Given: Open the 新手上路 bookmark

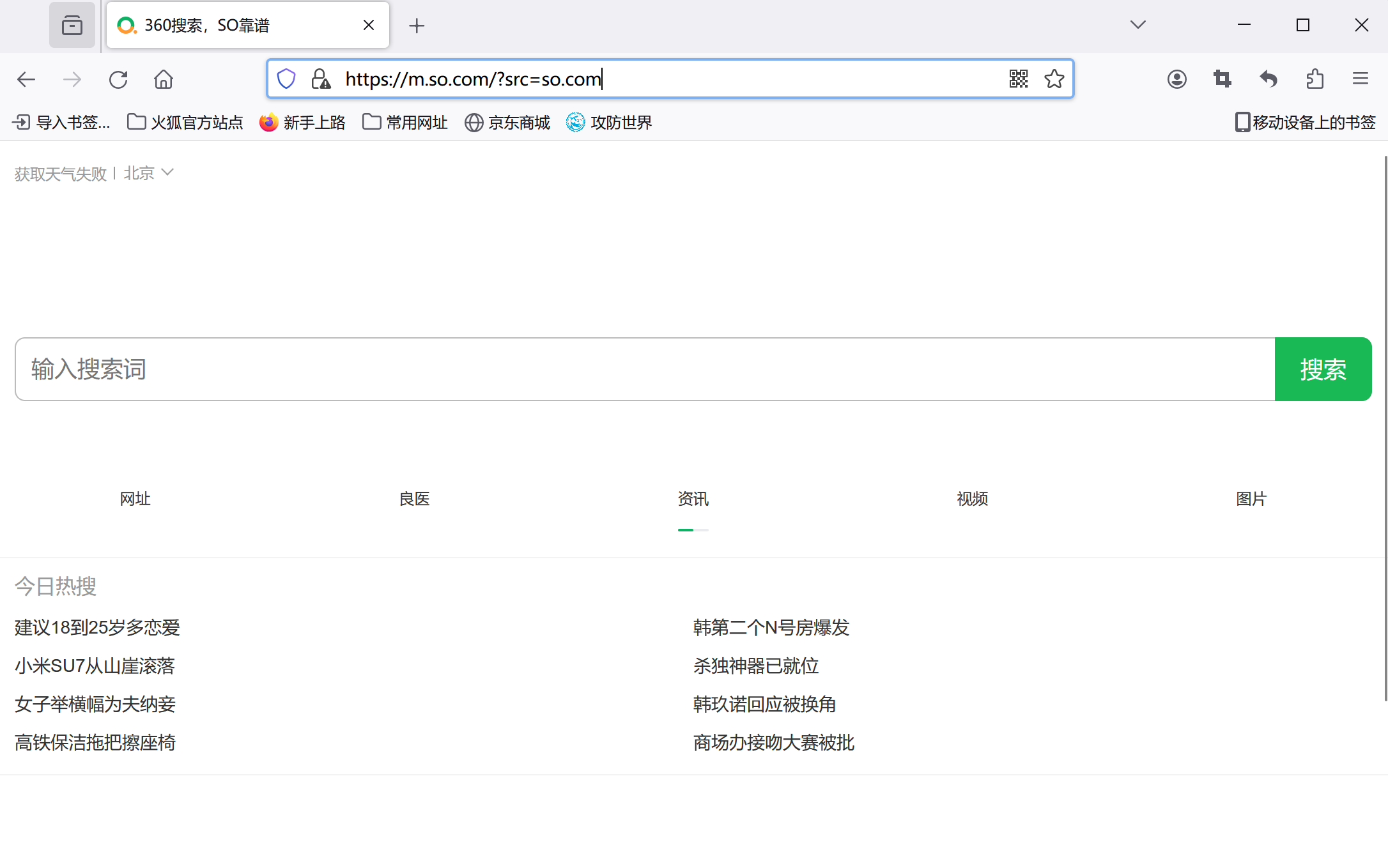Looking at the screenshot, I should (302, 122).
